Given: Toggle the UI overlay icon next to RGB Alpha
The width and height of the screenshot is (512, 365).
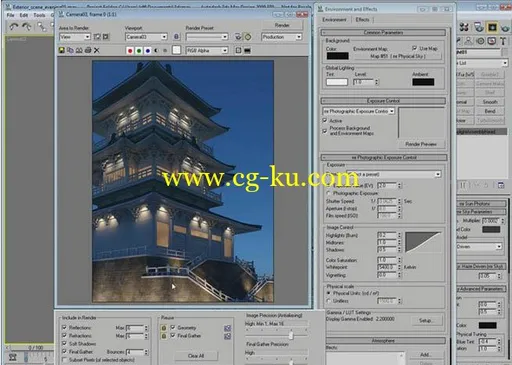Looking at the screenshot, I should (238, 50).
